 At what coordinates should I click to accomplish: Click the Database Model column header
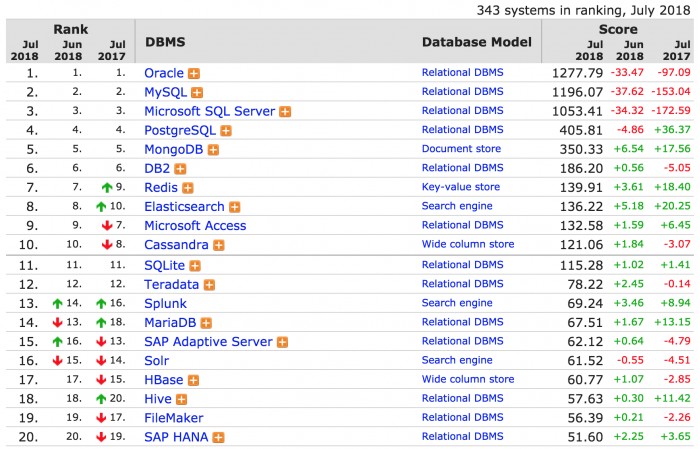[477, 42]
